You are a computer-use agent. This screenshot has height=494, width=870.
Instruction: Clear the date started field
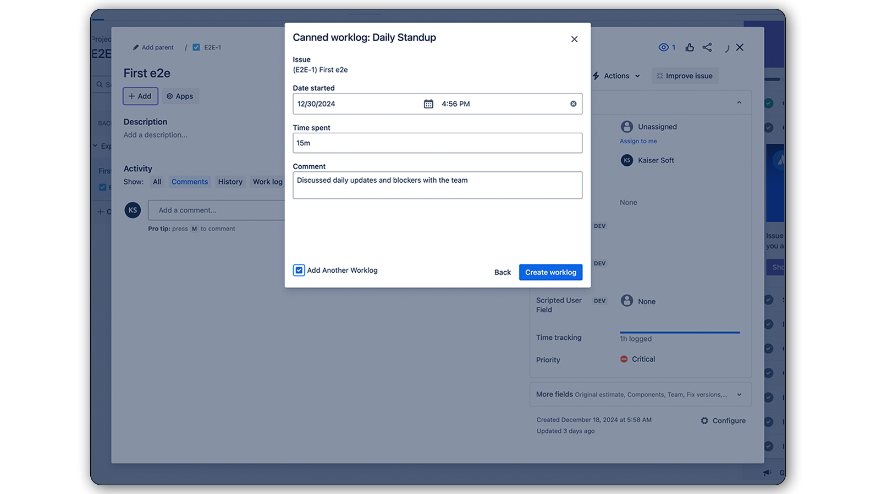[573, 104]
